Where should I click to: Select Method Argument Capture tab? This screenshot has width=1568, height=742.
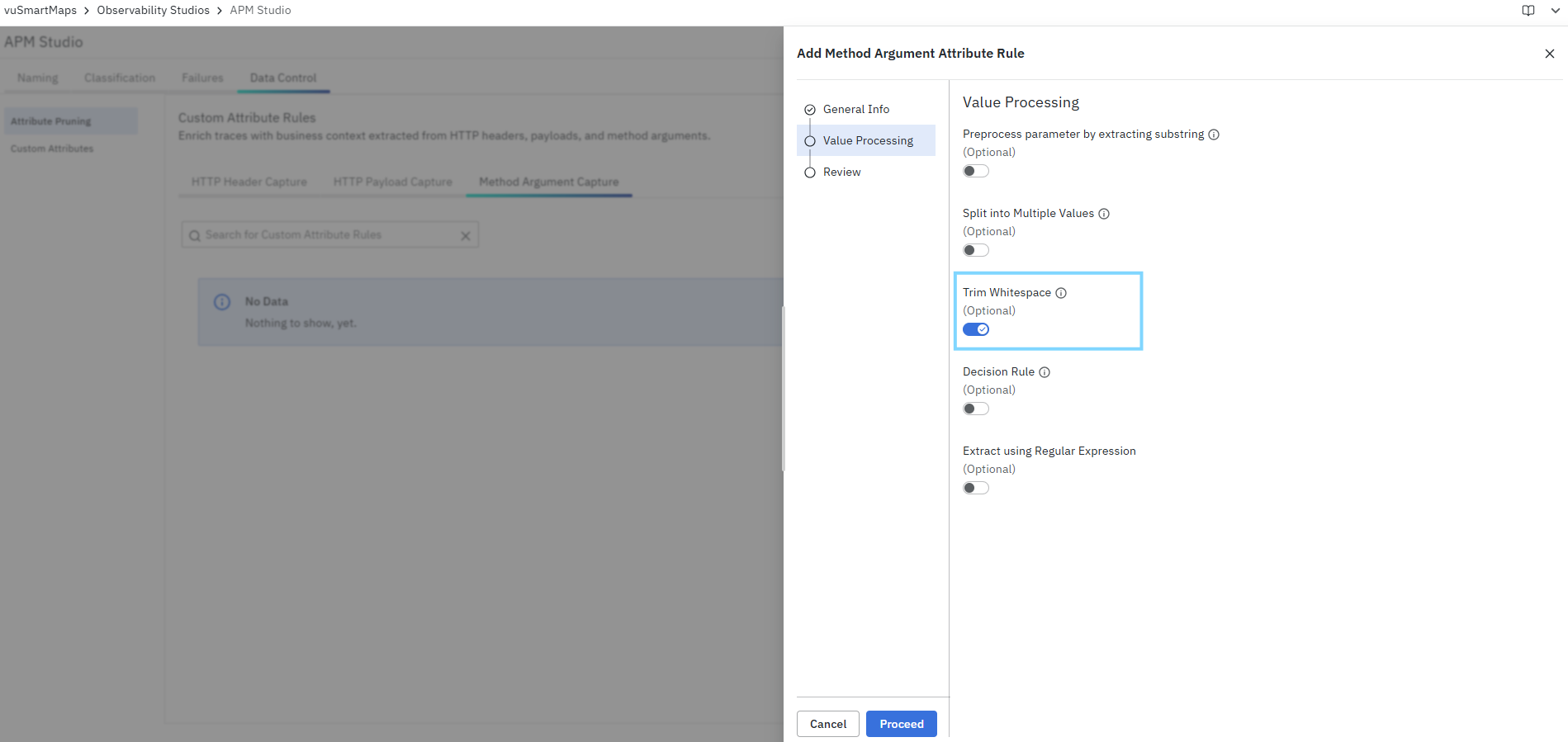tap(549, 182)
